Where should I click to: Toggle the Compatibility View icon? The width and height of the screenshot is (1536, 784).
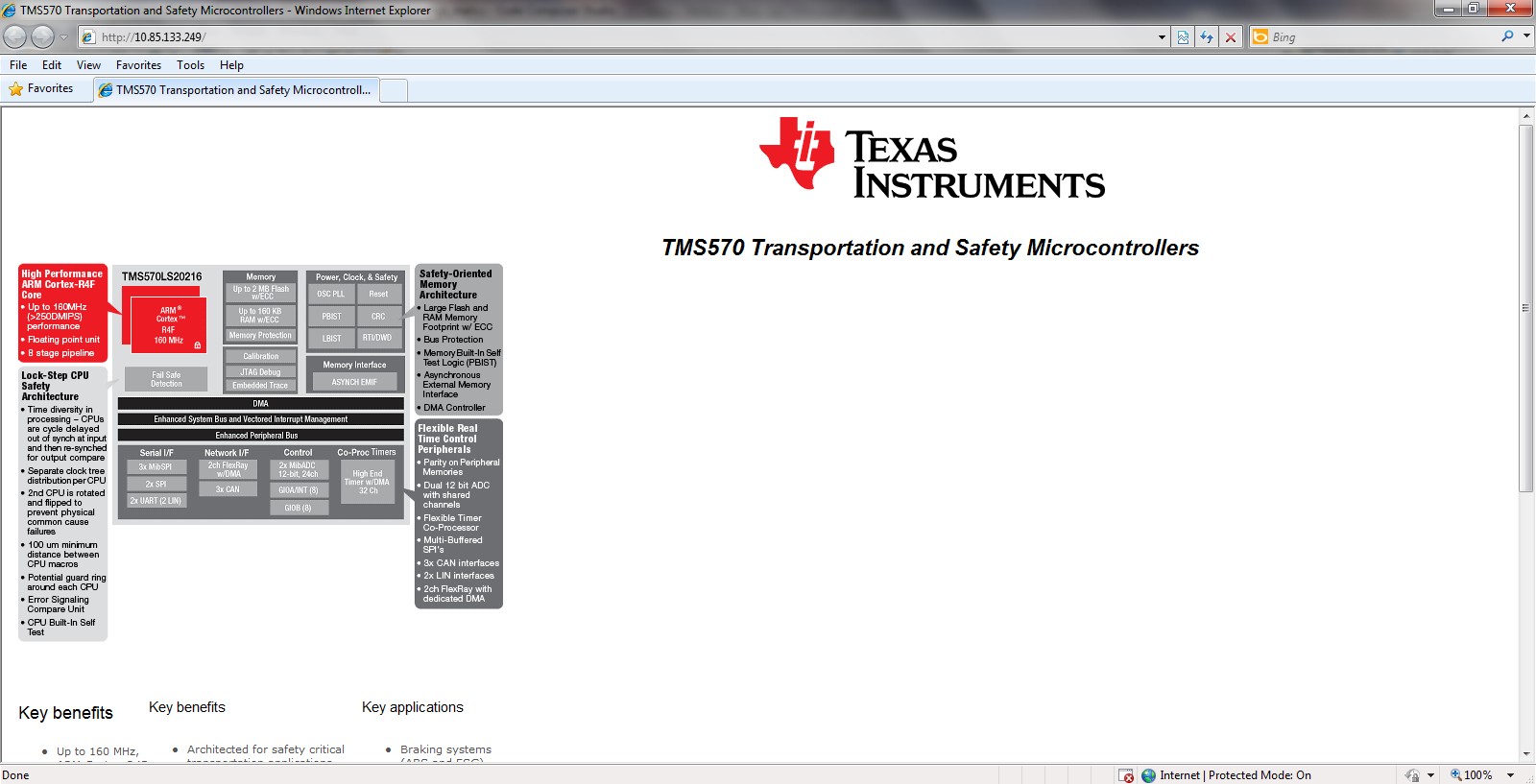tap(1183, 37)
